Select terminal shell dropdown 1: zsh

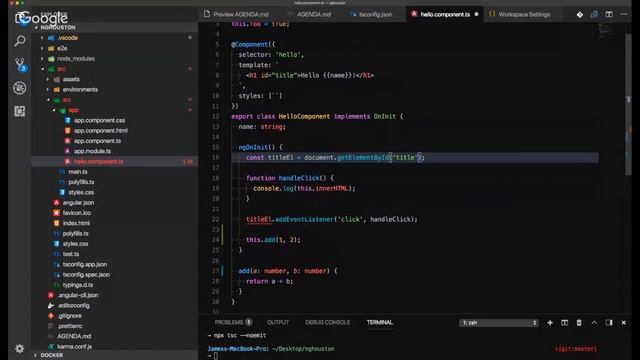point(499,322)
